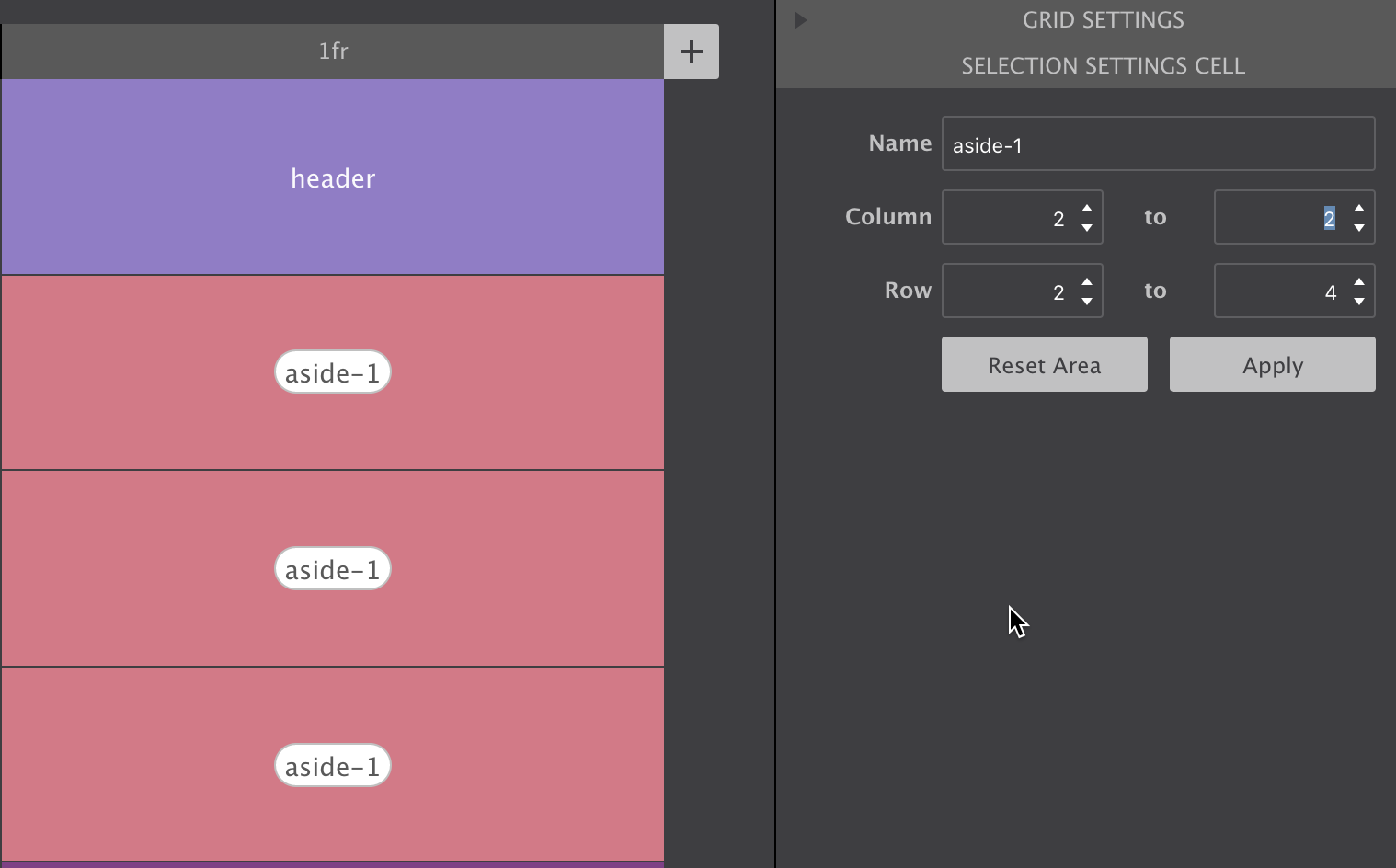Decrease the Row end value with down arrow
This screenshot has height=868, width=1396.
(x=1359, y=301)
